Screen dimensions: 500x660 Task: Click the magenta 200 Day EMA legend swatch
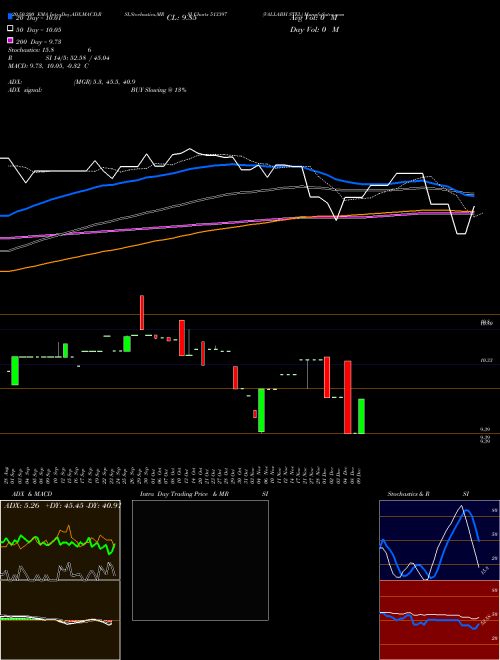coord(10,40)
